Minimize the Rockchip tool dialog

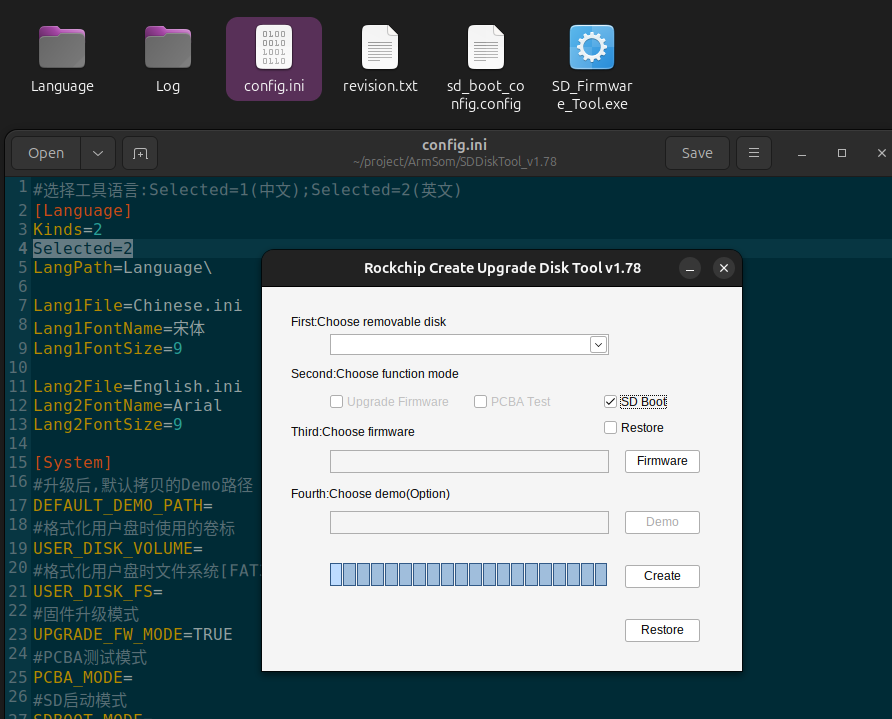[689, 268]
